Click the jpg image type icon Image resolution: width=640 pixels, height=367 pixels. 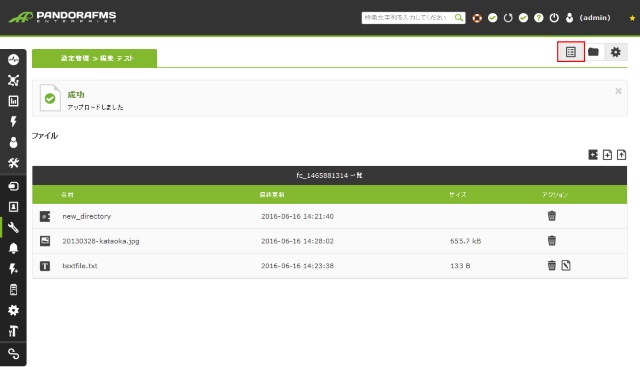[x=45, y=241]
